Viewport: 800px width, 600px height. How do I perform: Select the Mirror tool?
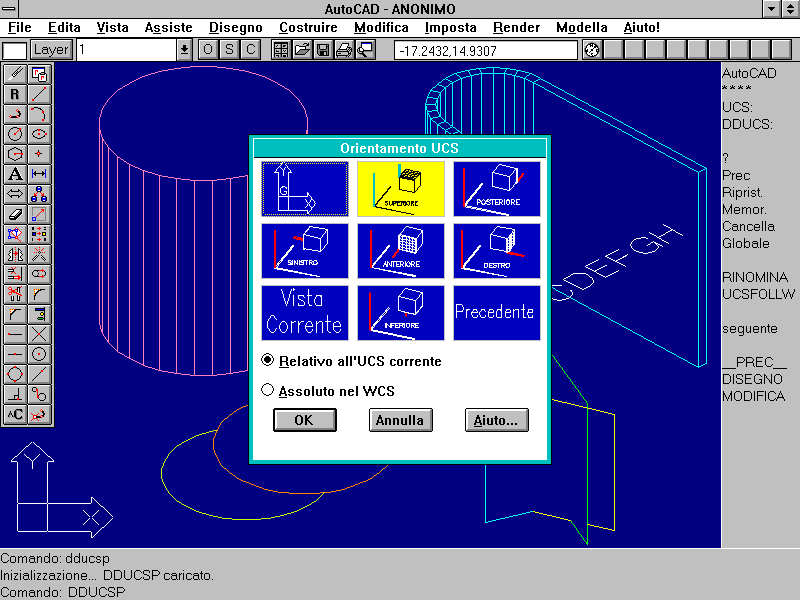click(15, 254)
